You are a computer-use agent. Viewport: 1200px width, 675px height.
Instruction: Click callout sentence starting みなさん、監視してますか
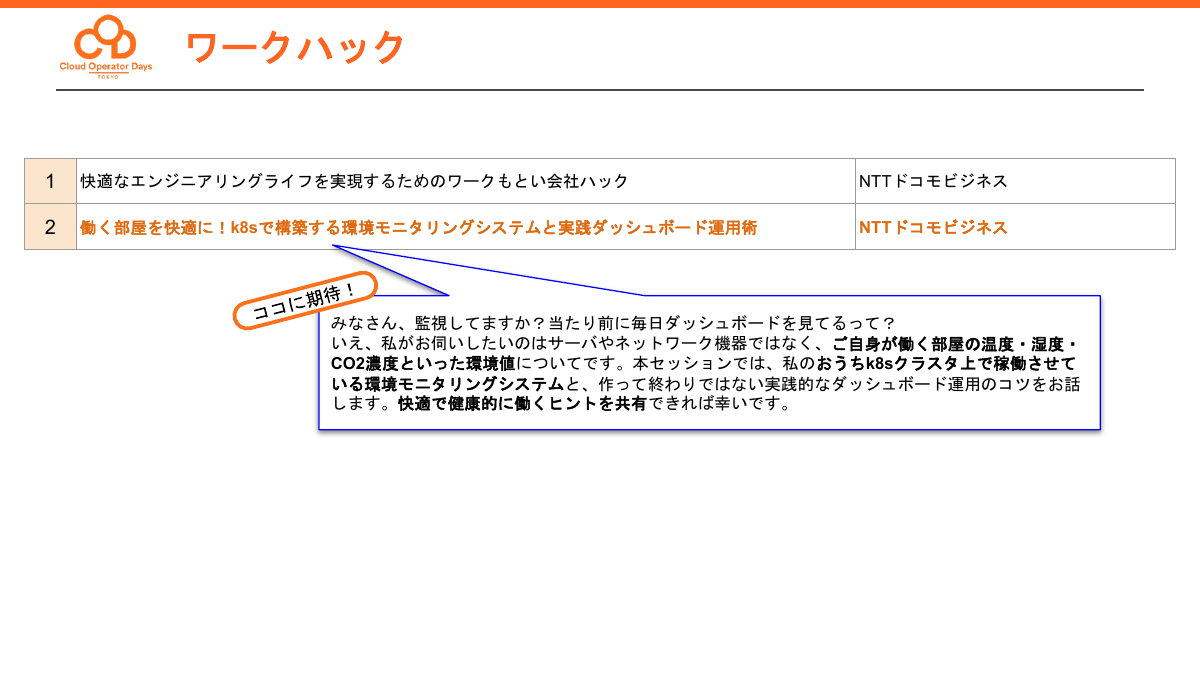[613, 323]
